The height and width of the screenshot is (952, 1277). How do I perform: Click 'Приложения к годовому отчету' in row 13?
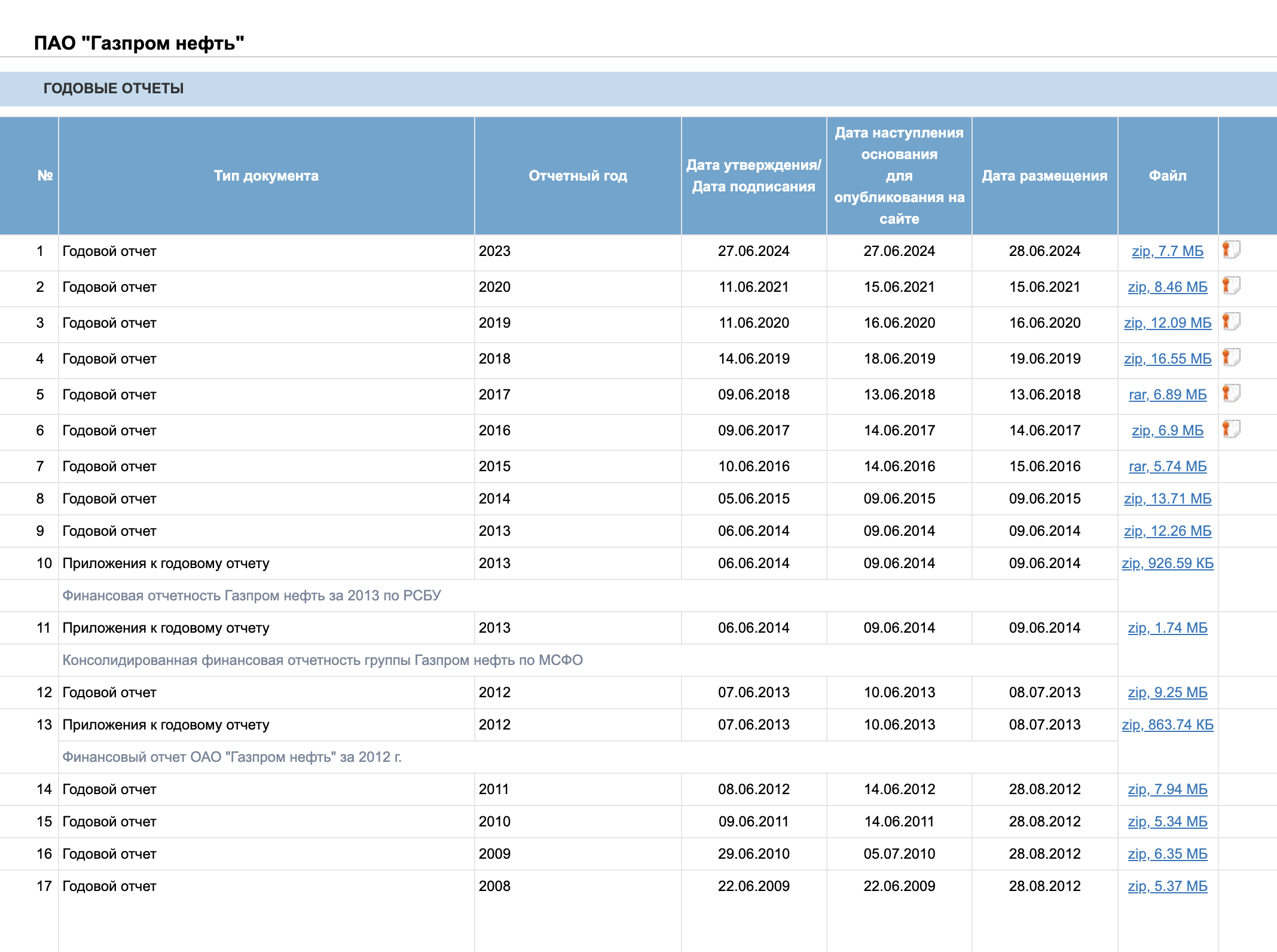pyautogui.click(x=166, y=725)
